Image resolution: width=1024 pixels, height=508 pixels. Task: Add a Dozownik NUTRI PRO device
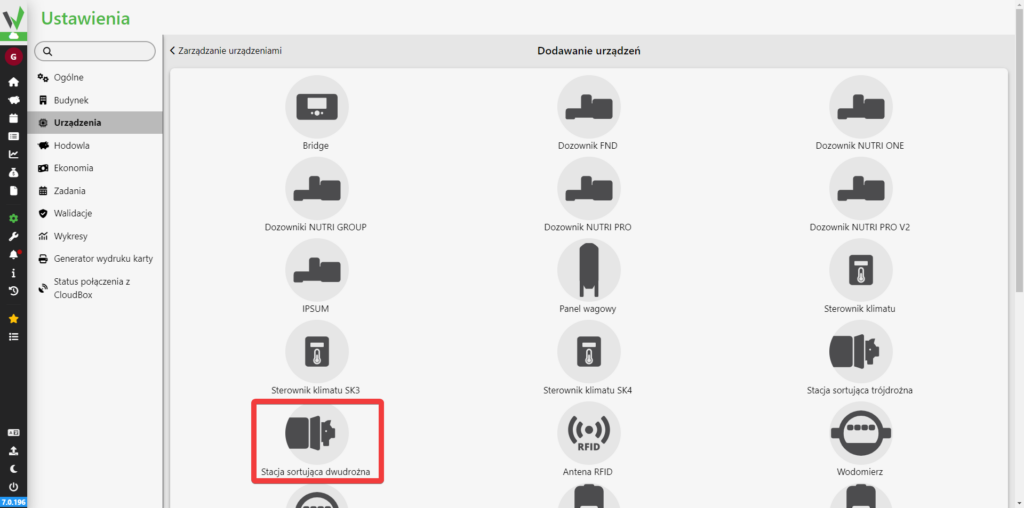[588, 195]
